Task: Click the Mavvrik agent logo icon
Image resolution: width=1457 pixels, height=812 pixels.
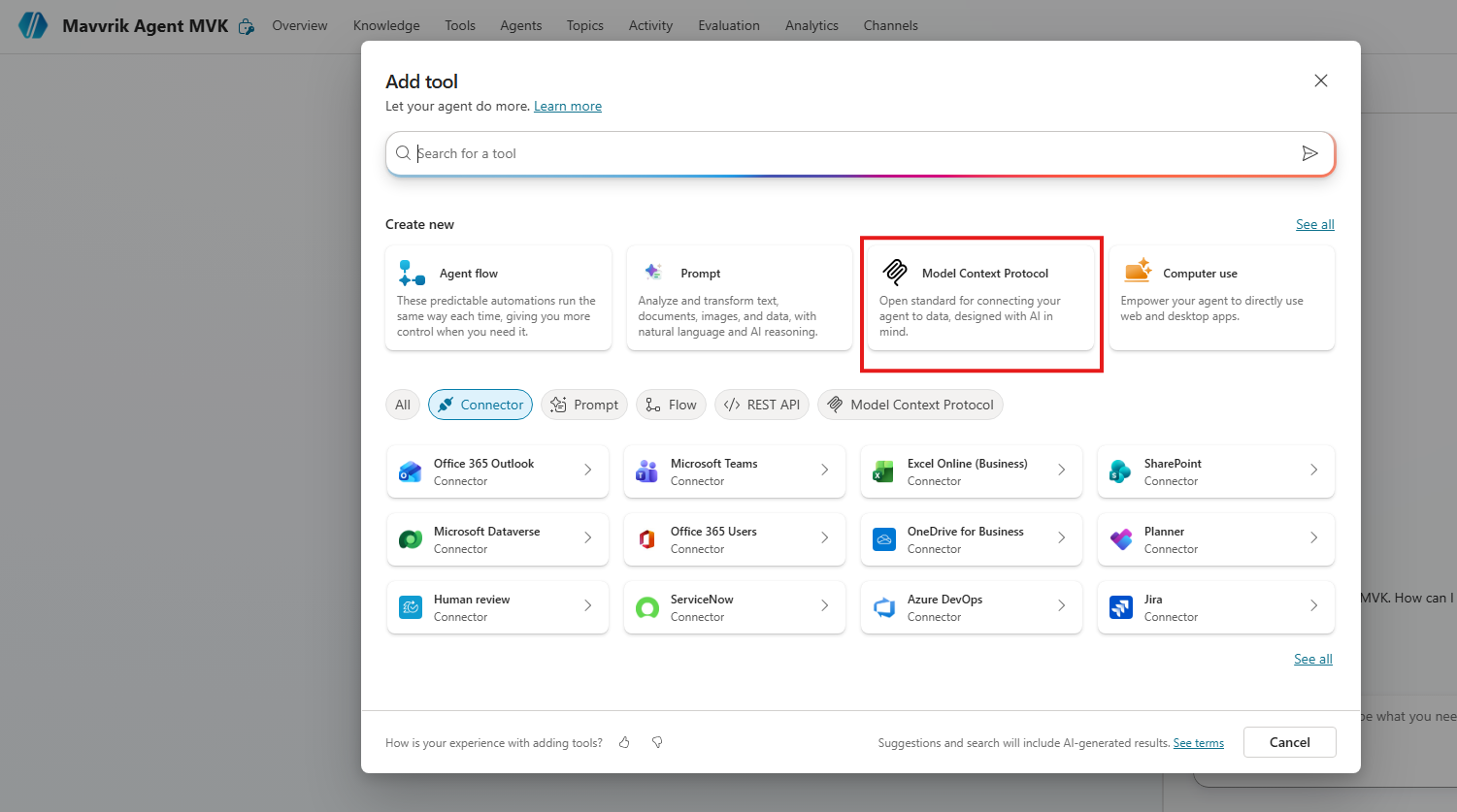Action: pyautogui.click(x=33, y=25)
